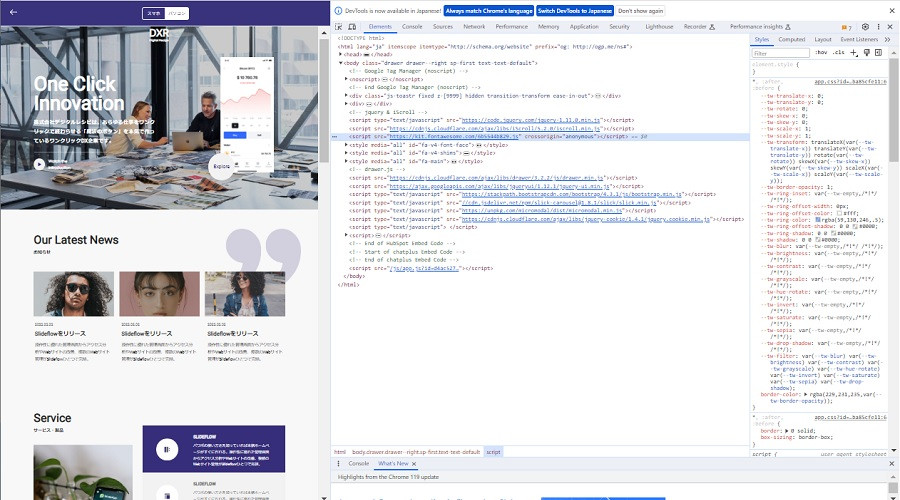Expand the js-toastr div node
Viewport: 900px width, 500px height.
coord(346,96)
